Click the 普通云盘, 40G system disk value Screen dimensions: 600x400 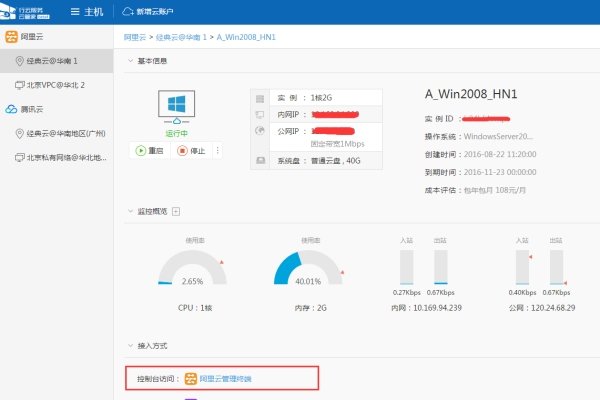tap(336, 161)
